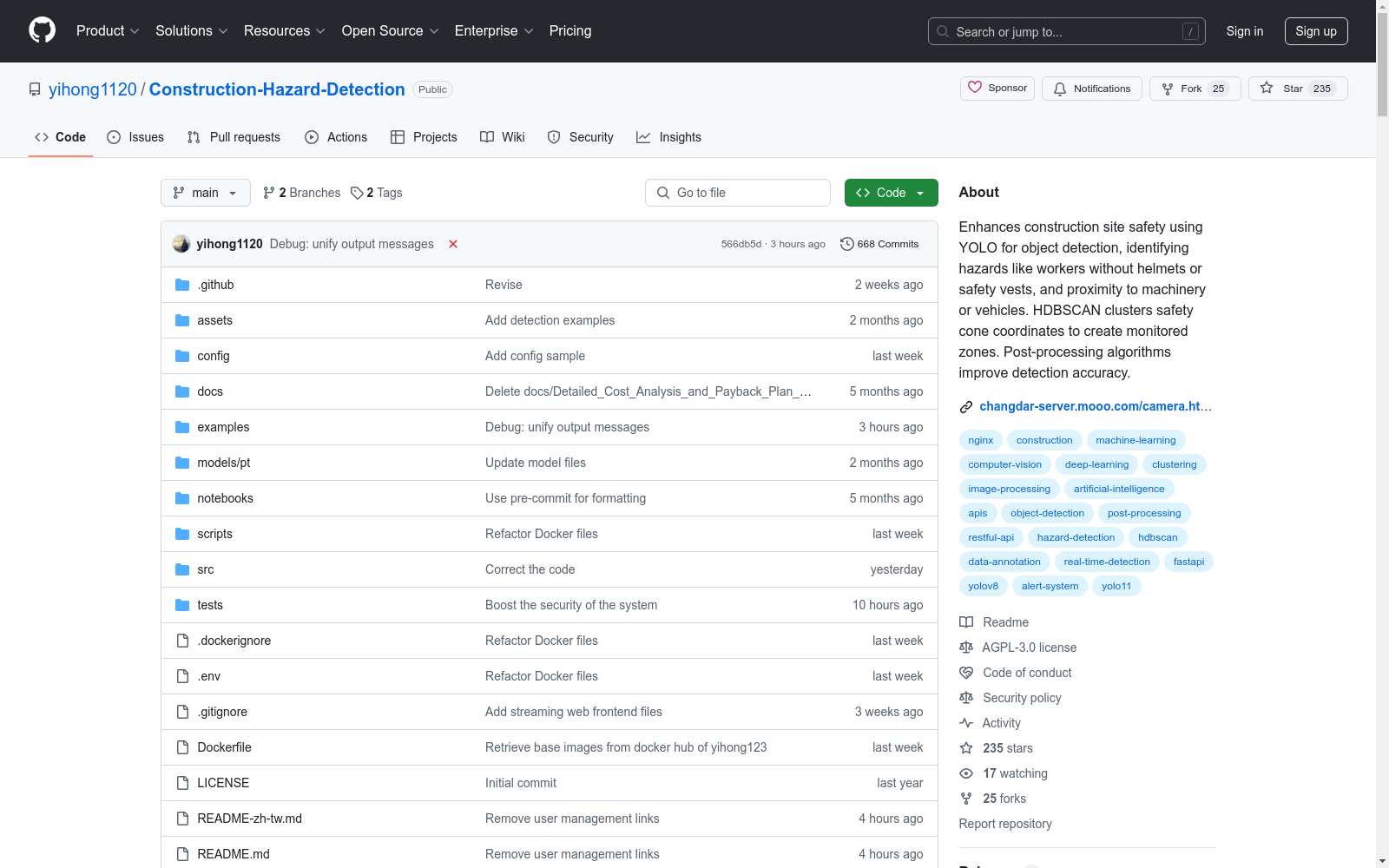Click the changdar-server website link
This screenshot has height=868, width=1389.
[x=1095, y=406]
